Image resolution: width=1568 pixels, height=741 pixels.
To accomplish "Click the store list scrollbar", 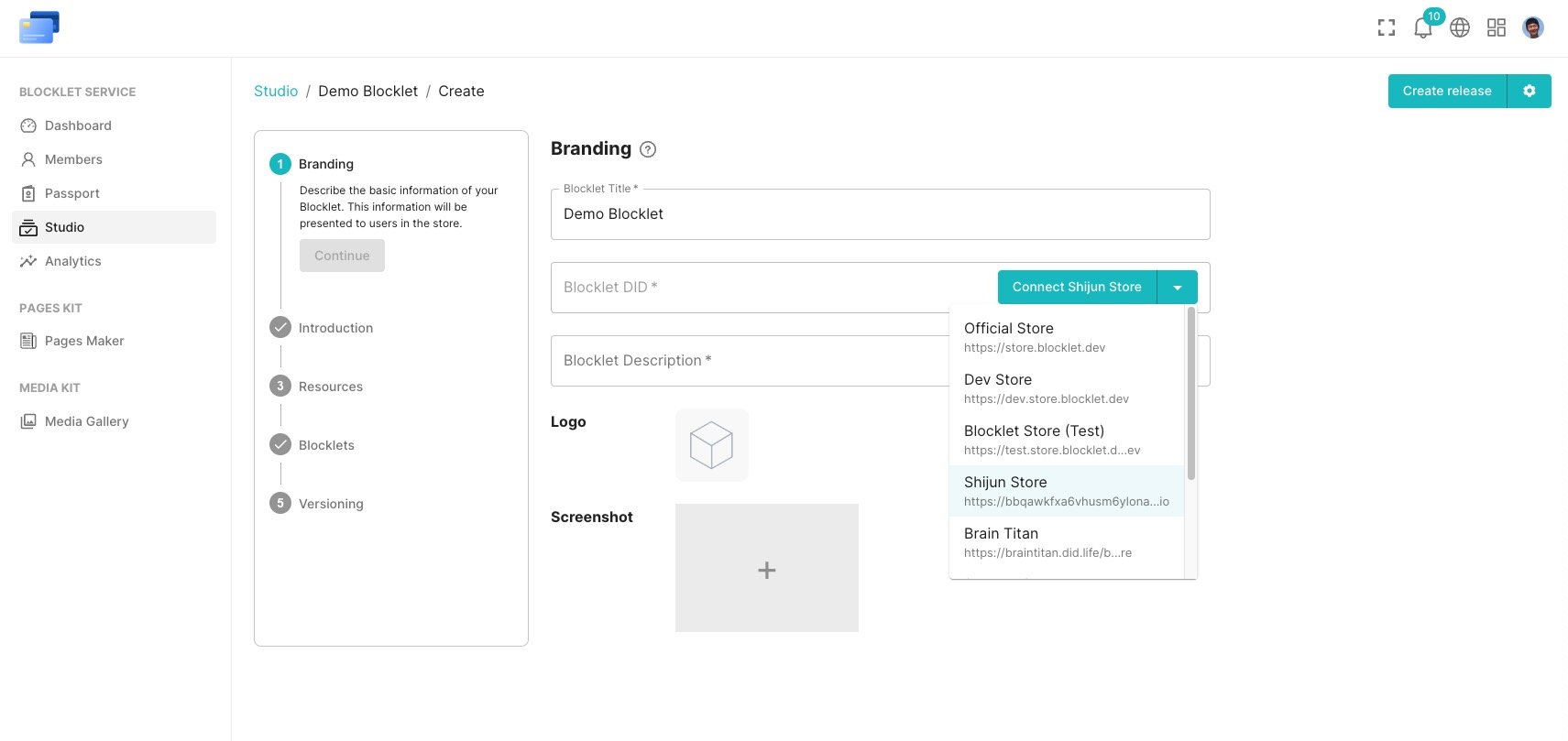I will [1190, 394].
